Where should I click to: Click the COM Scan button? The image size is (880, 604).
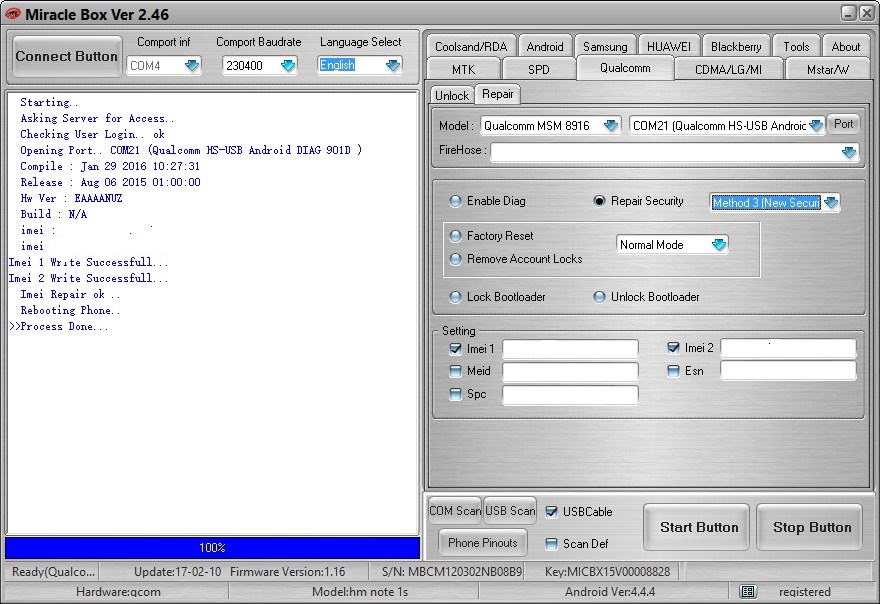[455, 511]
